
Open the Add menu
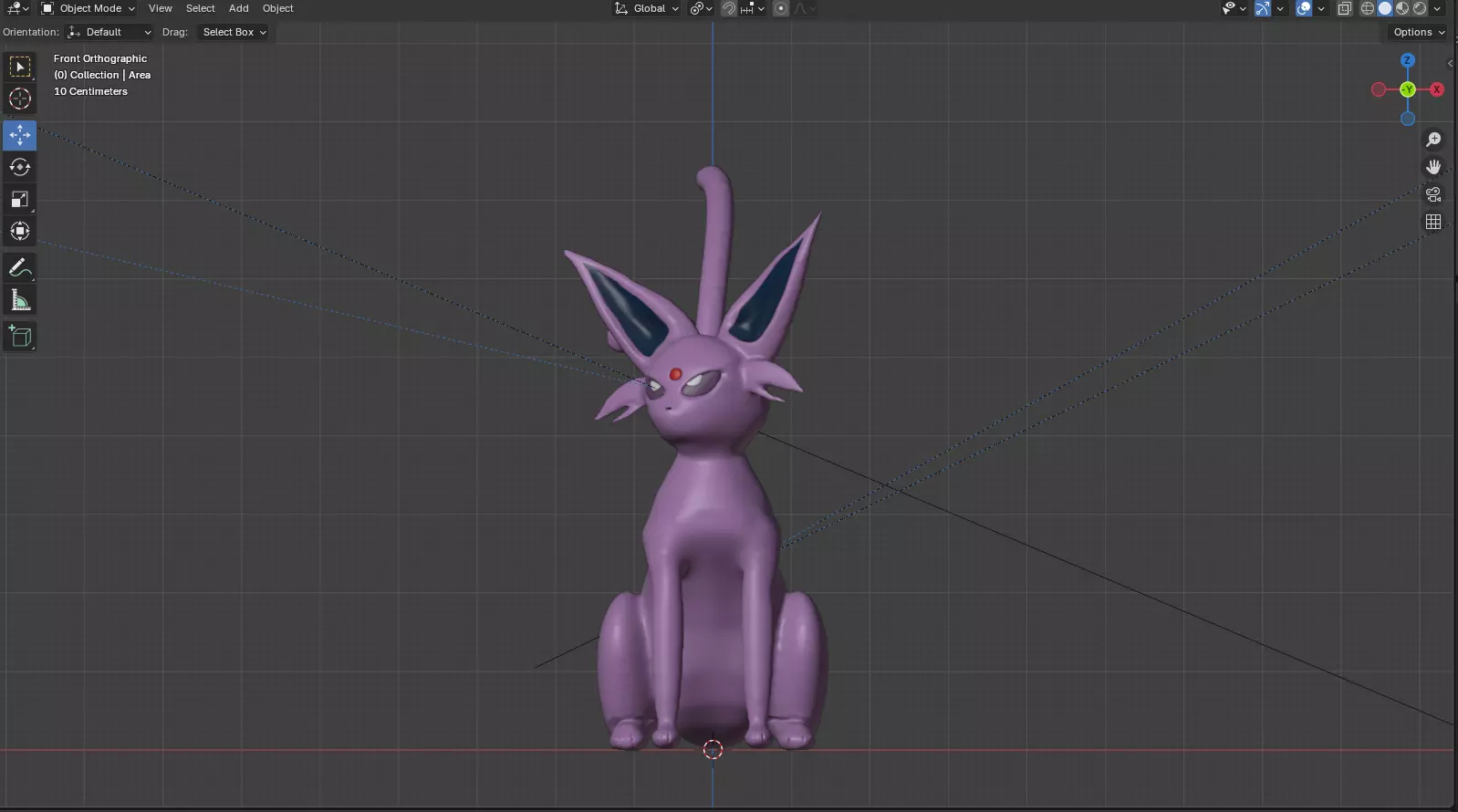click(x=239, y=8)
